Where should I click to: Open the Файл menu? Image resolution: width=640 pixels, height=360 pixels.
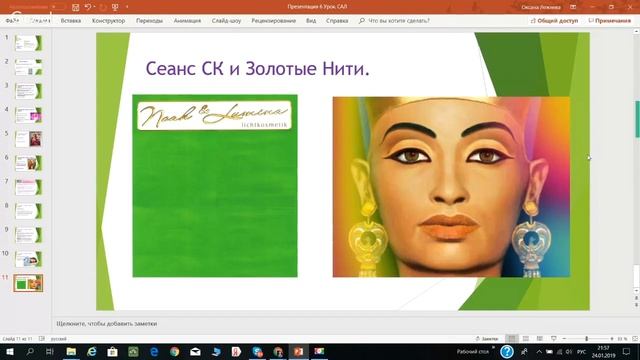(12, 20)
